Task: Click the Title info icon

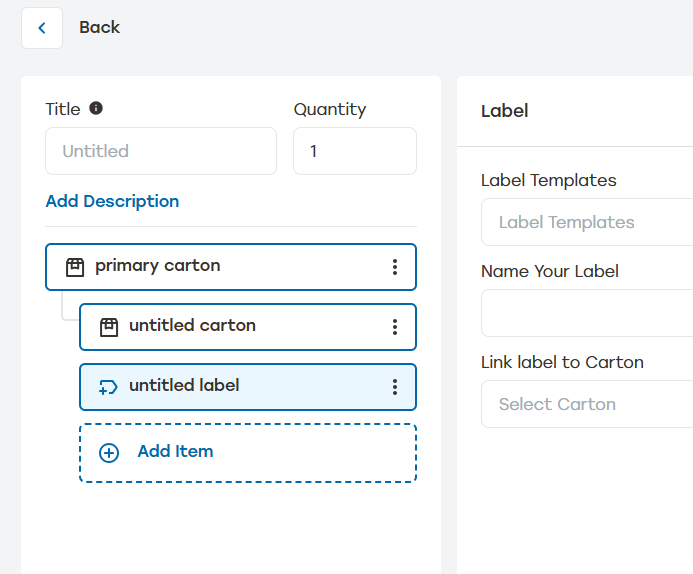Action: coord(96,108)
